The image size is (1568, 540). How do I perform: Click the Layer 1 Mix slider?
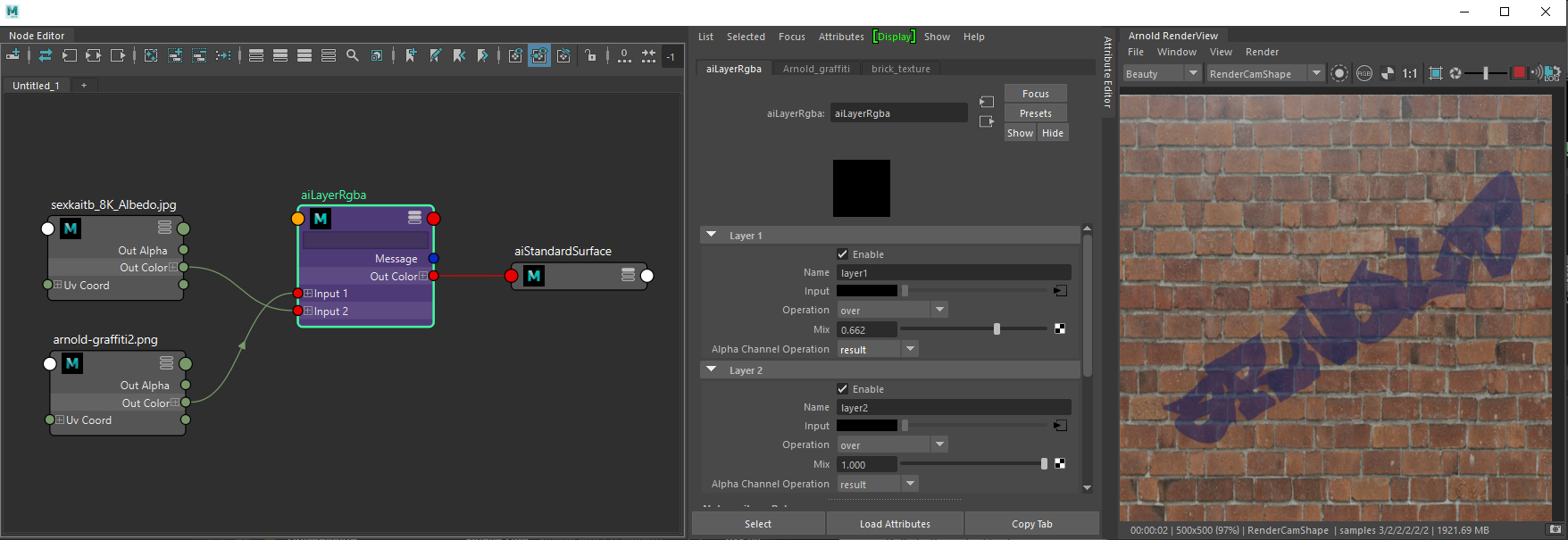[973, 329]
